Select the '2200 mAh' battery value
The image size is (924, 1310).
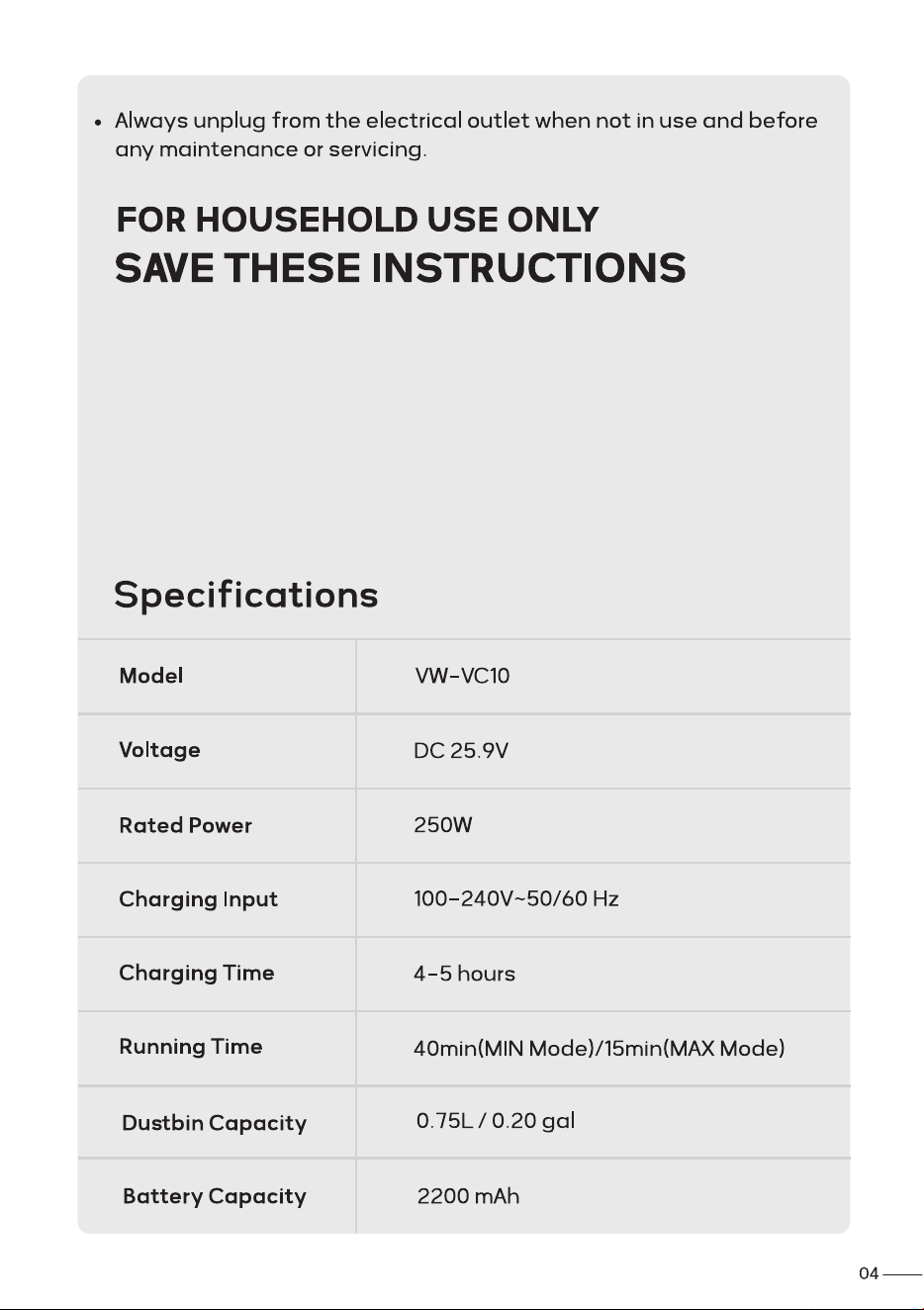click(x=468, y=1196)
